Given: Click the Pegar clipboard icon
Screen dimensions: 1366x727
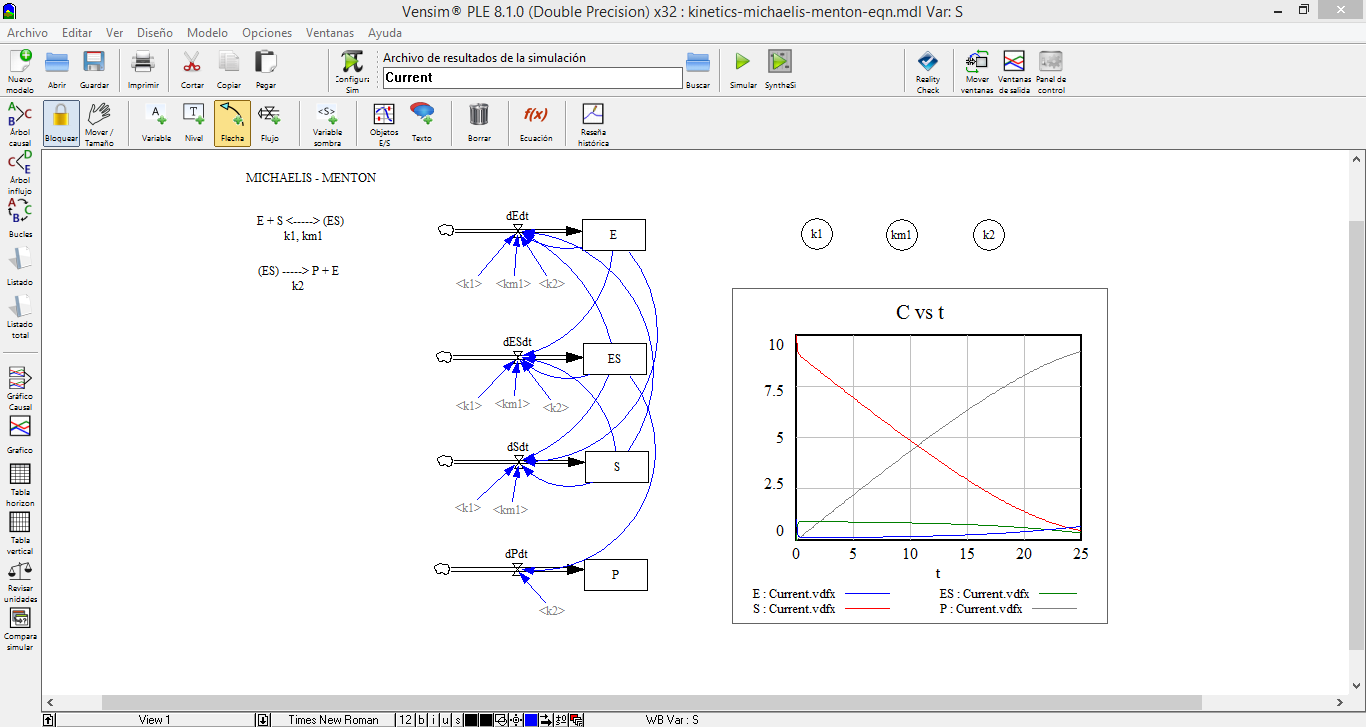Looking at the screenshot, I should tap(265, 71).
